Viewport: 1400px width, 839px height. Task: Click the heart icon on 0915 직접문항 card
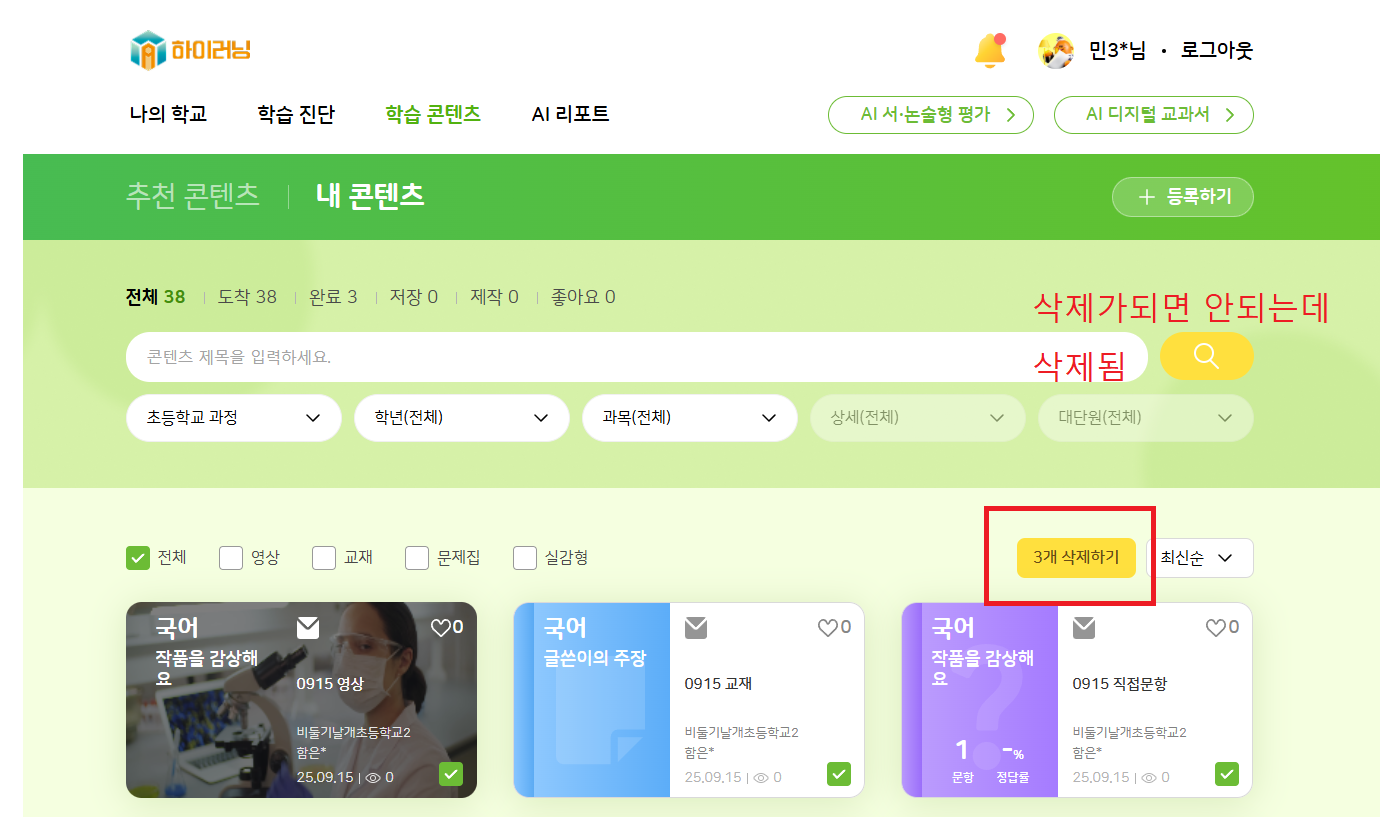pos(1215,627)
